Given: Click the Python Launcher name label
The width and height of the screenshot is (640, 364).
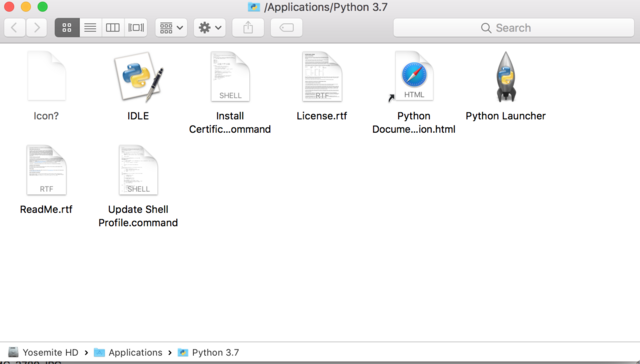Looking at the screenshot, I should 505,116.
